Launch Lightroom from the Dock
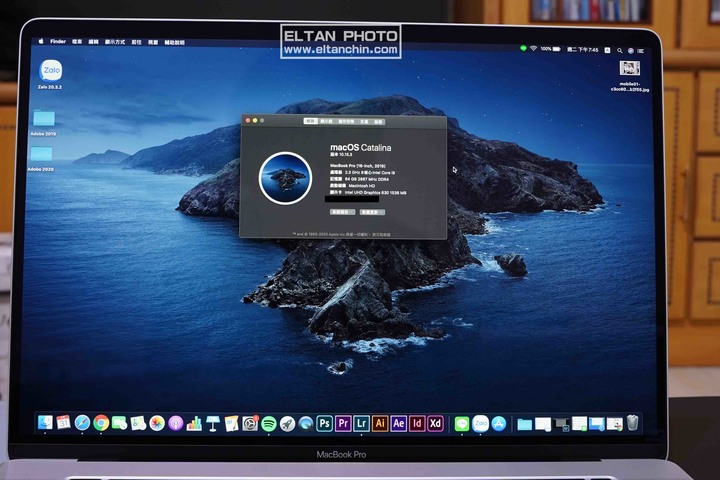 coord(361,424)
